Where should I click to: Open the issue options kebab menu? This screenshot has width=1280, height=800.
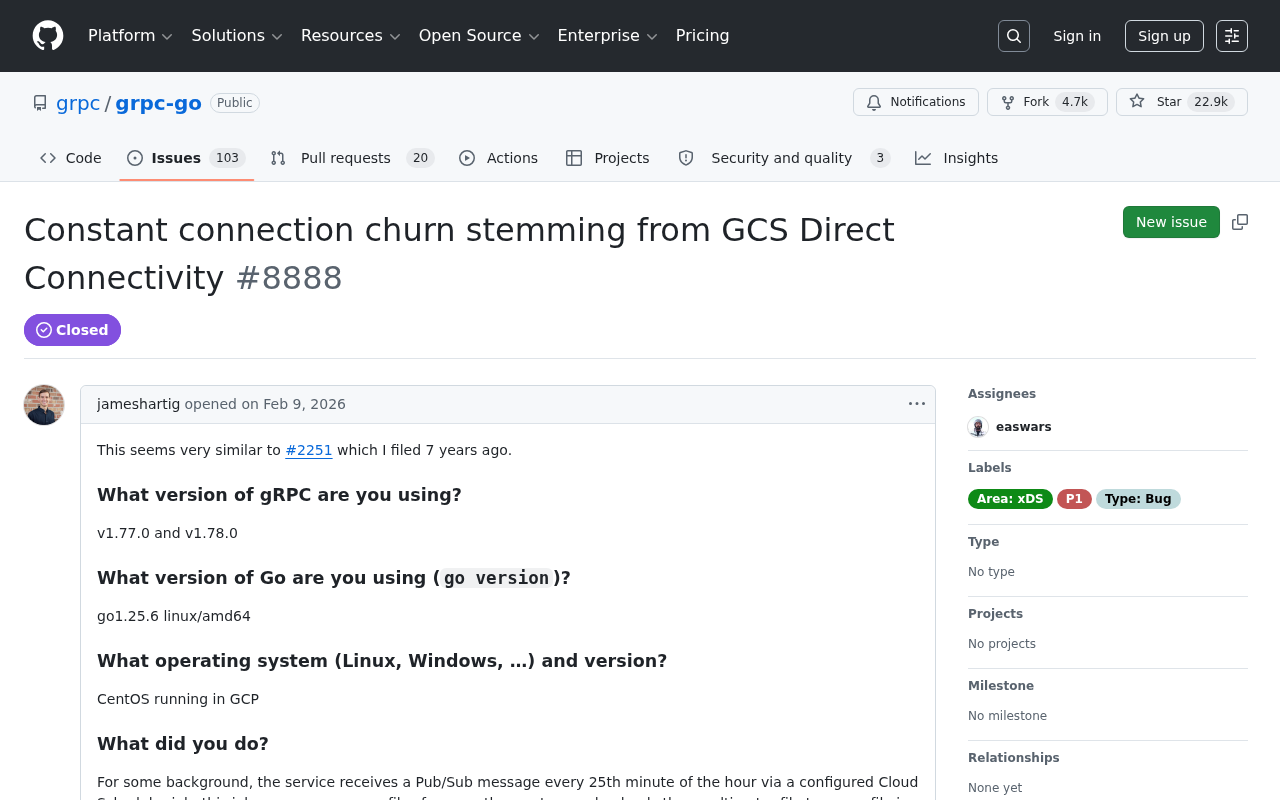tap(917, 404)
